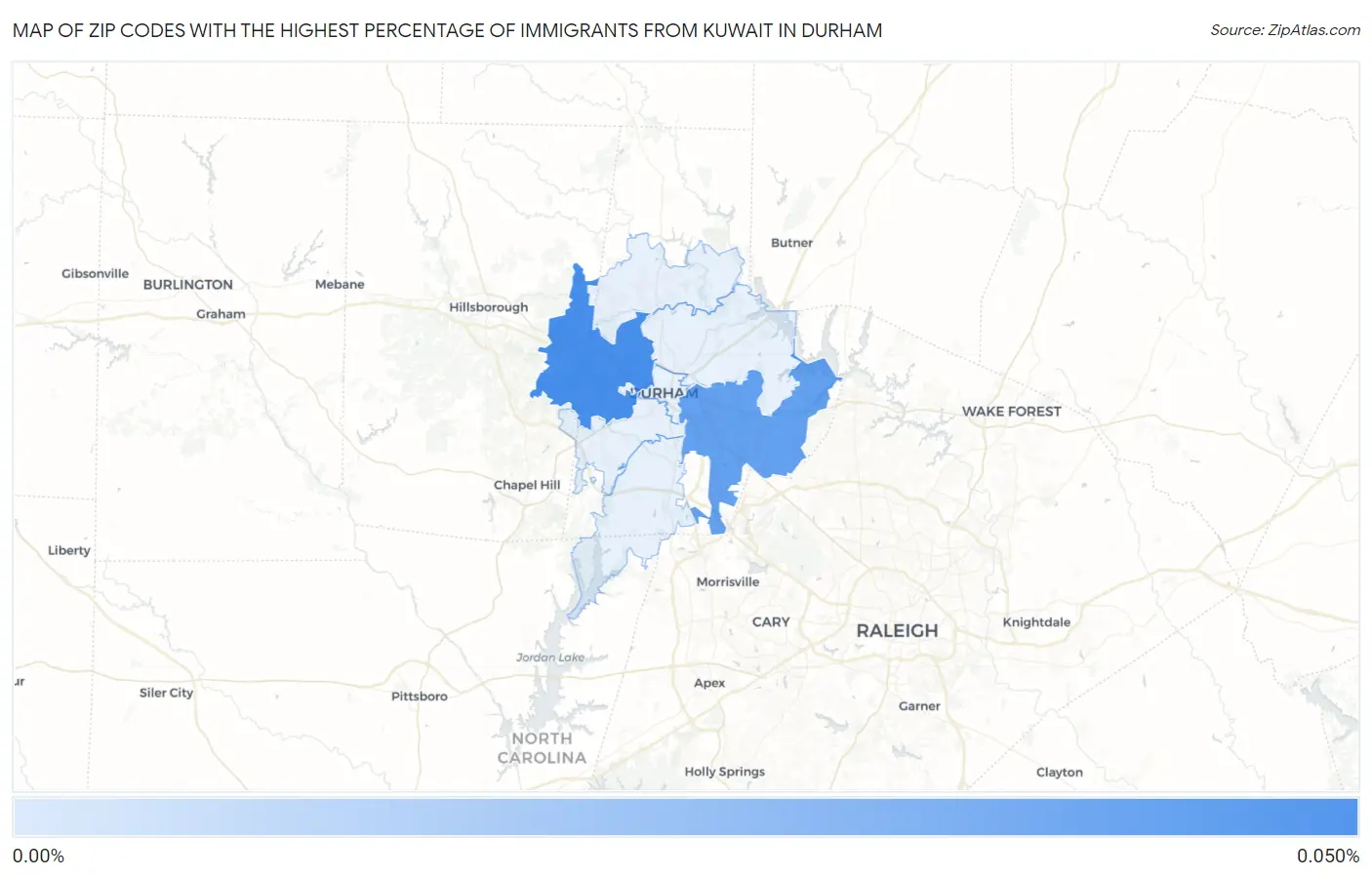
Task: Click the Chapel Hill map label
Action: pos(527,485)
